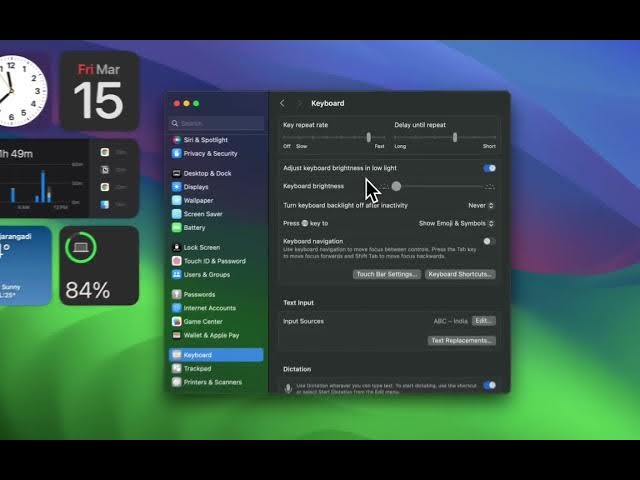Viewport: 640px width, 480px height.
Task: Click the Wallpaper sidebar icon
Action: pos(176,200)
